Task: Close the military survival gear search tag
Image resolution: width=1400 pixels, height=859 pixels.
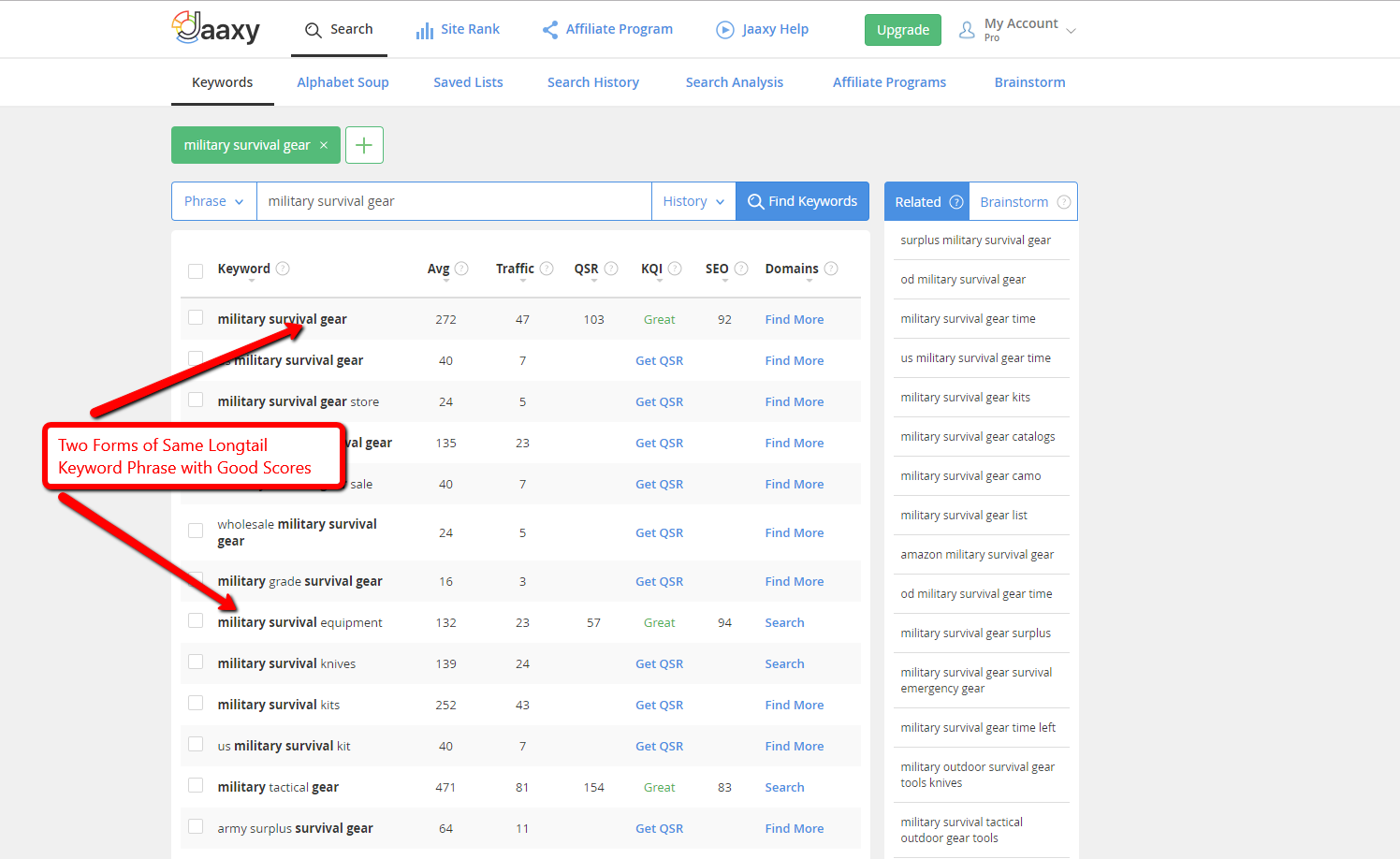Action: click(x=324, y=145)
